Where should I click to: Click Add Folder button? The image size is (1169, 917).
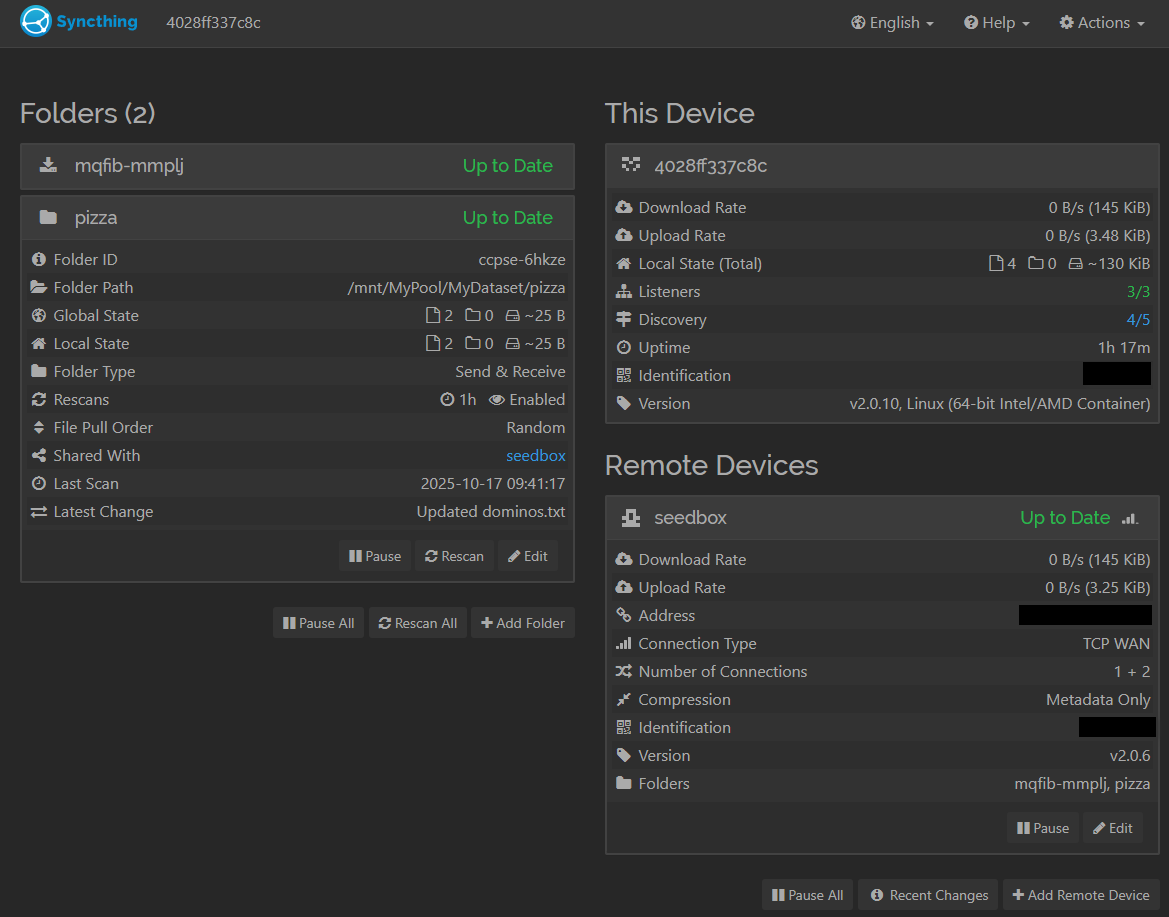[x=522, y=623]
